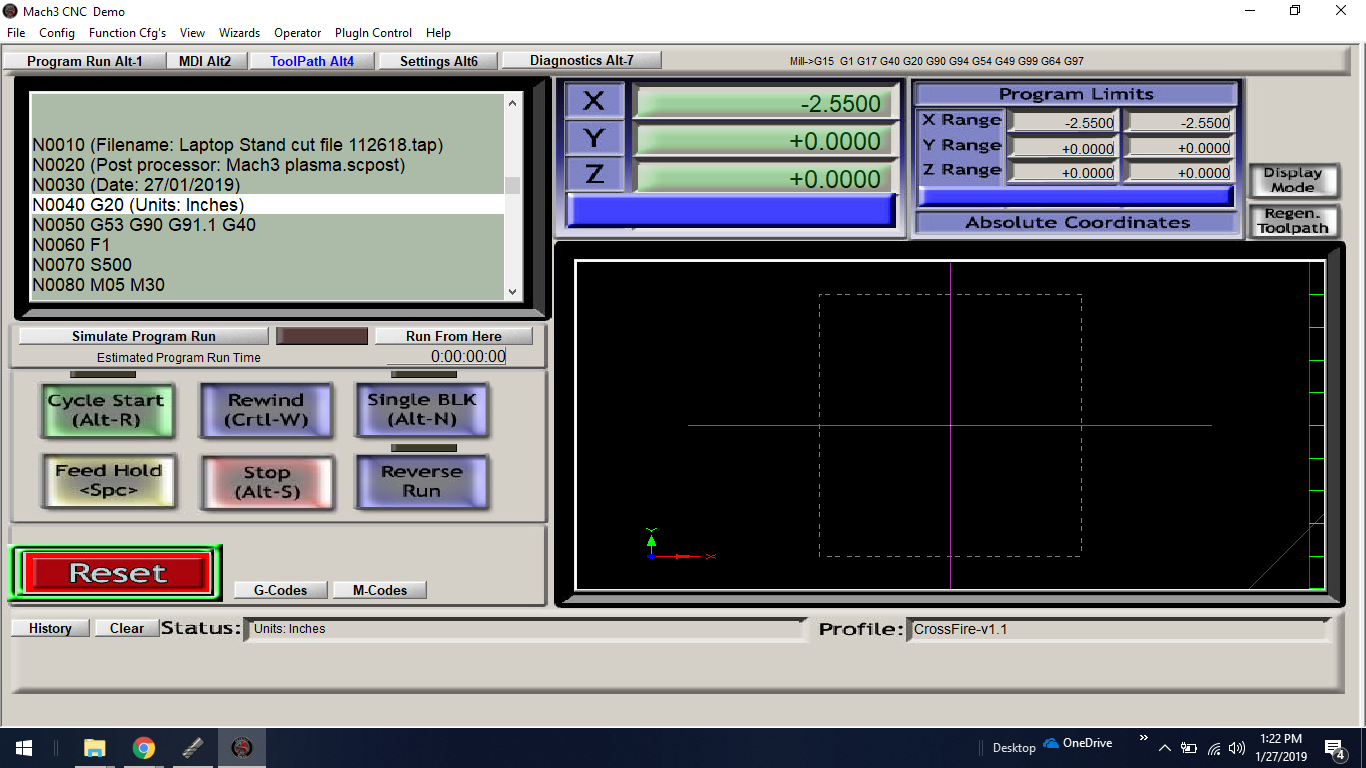Click the Z Range minimum value
This screenshot has width=1366, height=768.
tap(1063, 172)
